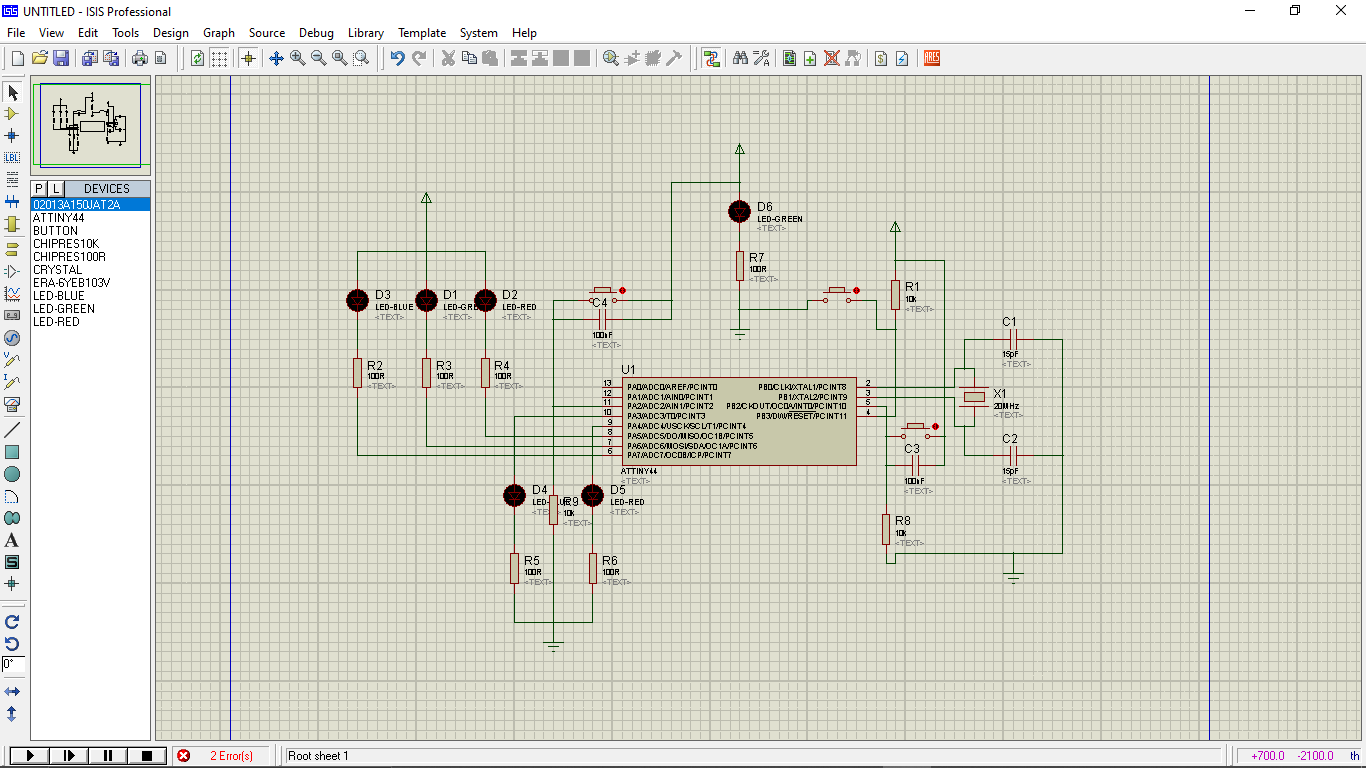The height and width of the screenshot is (768, 1366).
Task: Flip vertically with the Y-mirror button
Action: (12, 713)
